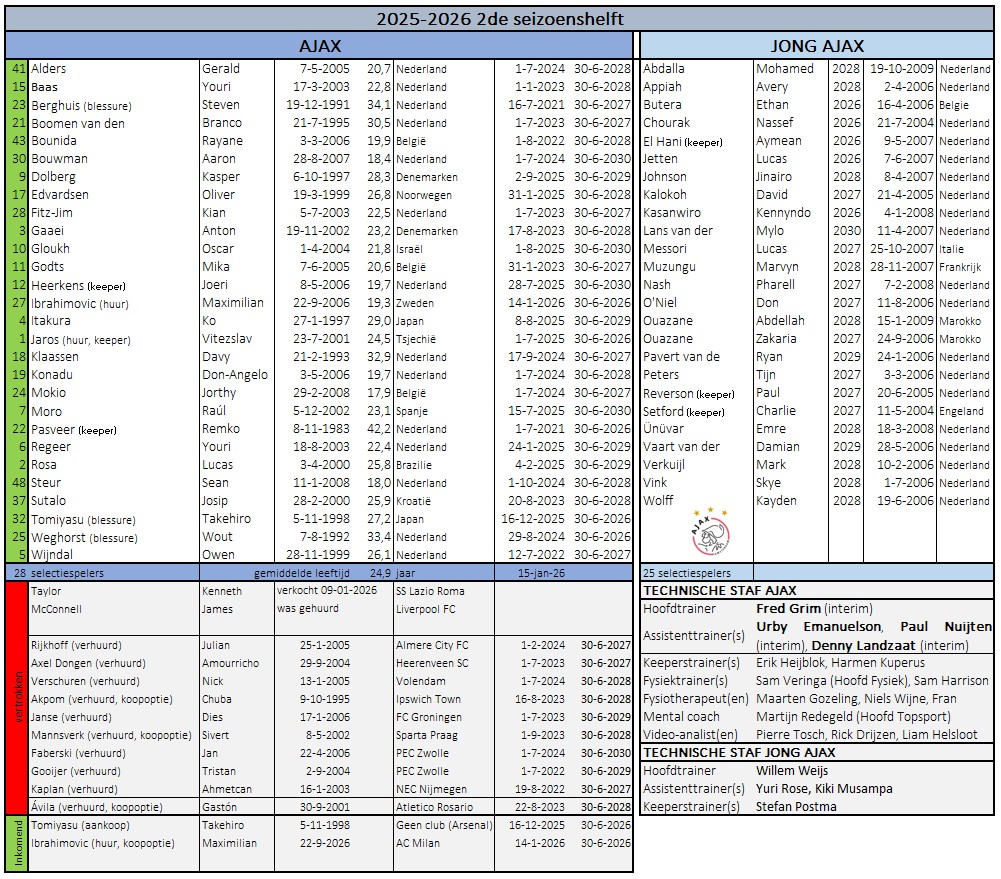Select Pasveer's age value 42,2

pos(378,429)
